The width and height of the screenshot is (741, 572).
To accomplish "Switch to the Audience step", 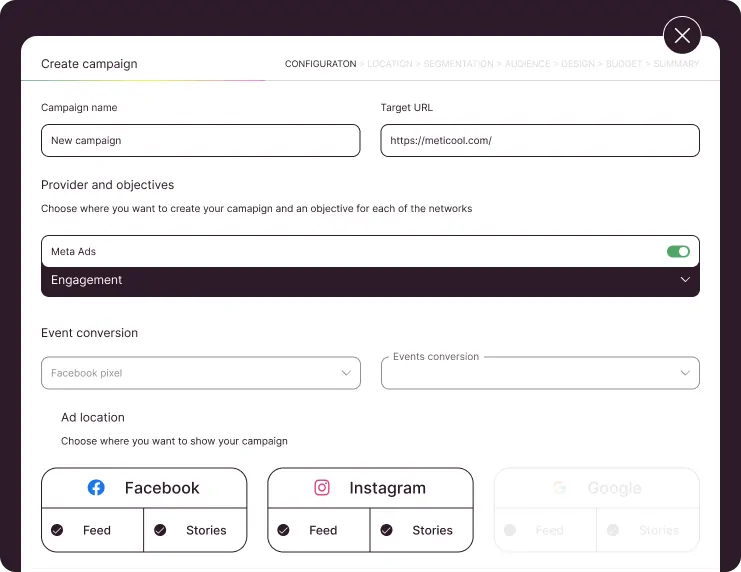I will (x=527, y=64).
